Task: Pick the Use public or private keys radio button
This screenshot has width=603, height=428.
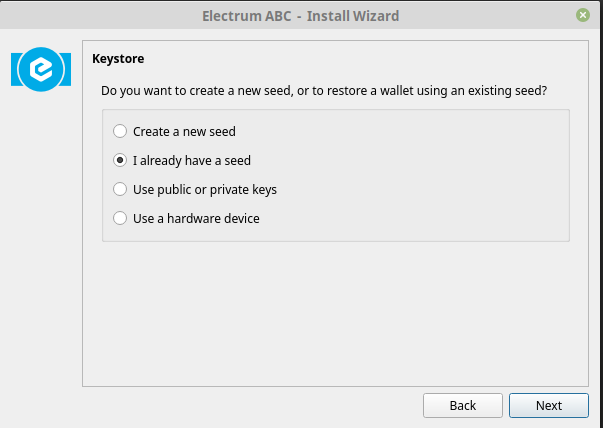Action: point(120,189)
